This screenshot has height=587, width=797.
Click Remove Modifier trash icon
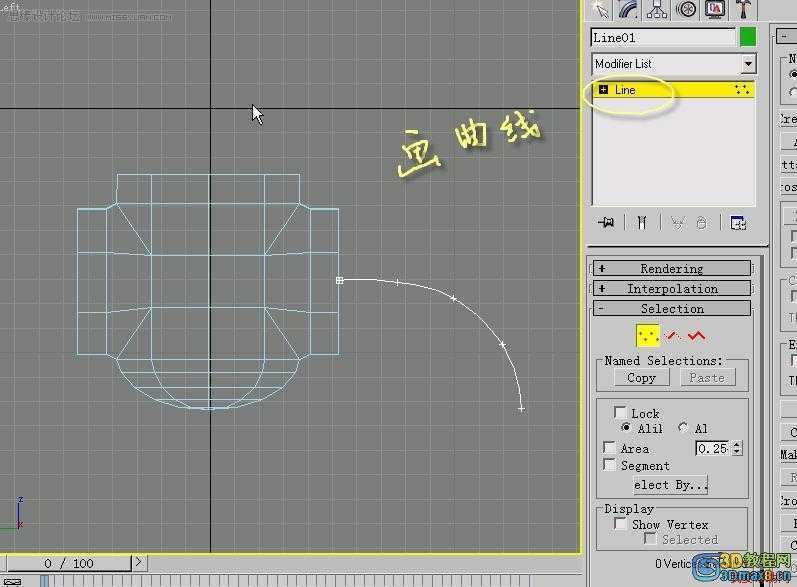(x=702, y=223)
